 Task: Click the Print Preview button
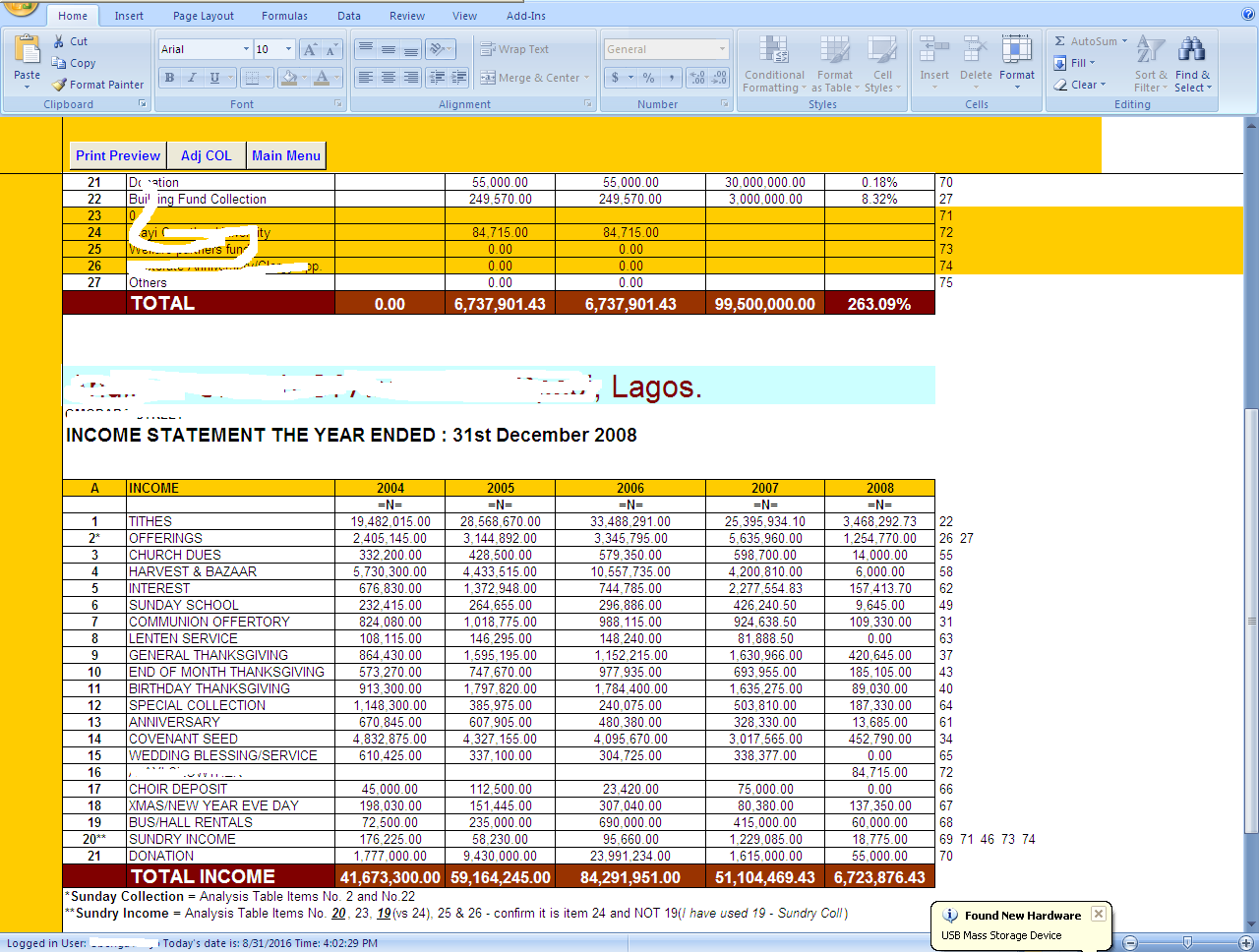click(118, 155)
